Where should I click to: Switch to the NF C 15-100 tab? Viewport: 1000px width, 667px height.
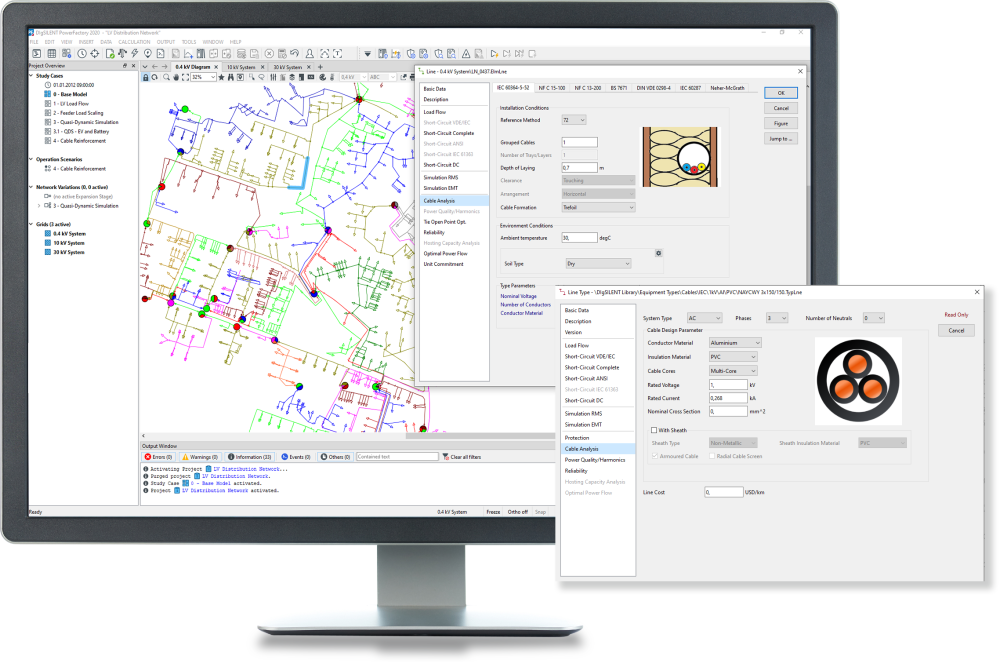[x=552, y=88]
